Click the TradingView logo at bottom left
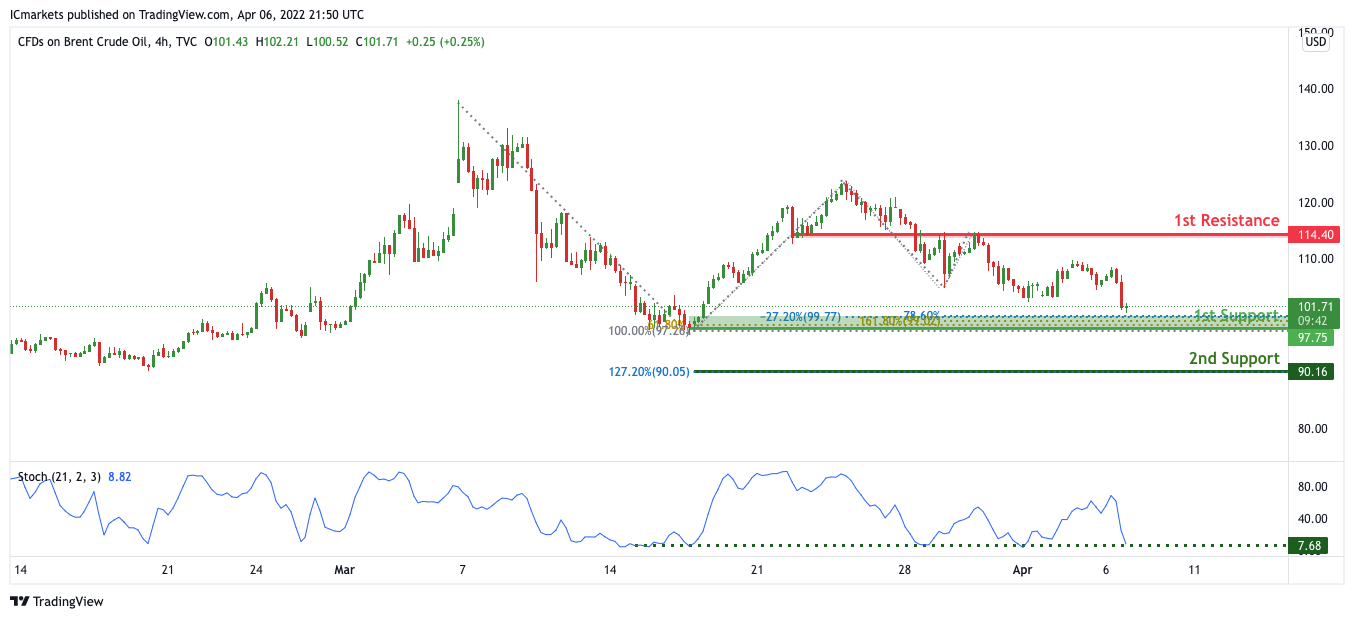This screenshot has width=1354, height=619. [57, 601]
